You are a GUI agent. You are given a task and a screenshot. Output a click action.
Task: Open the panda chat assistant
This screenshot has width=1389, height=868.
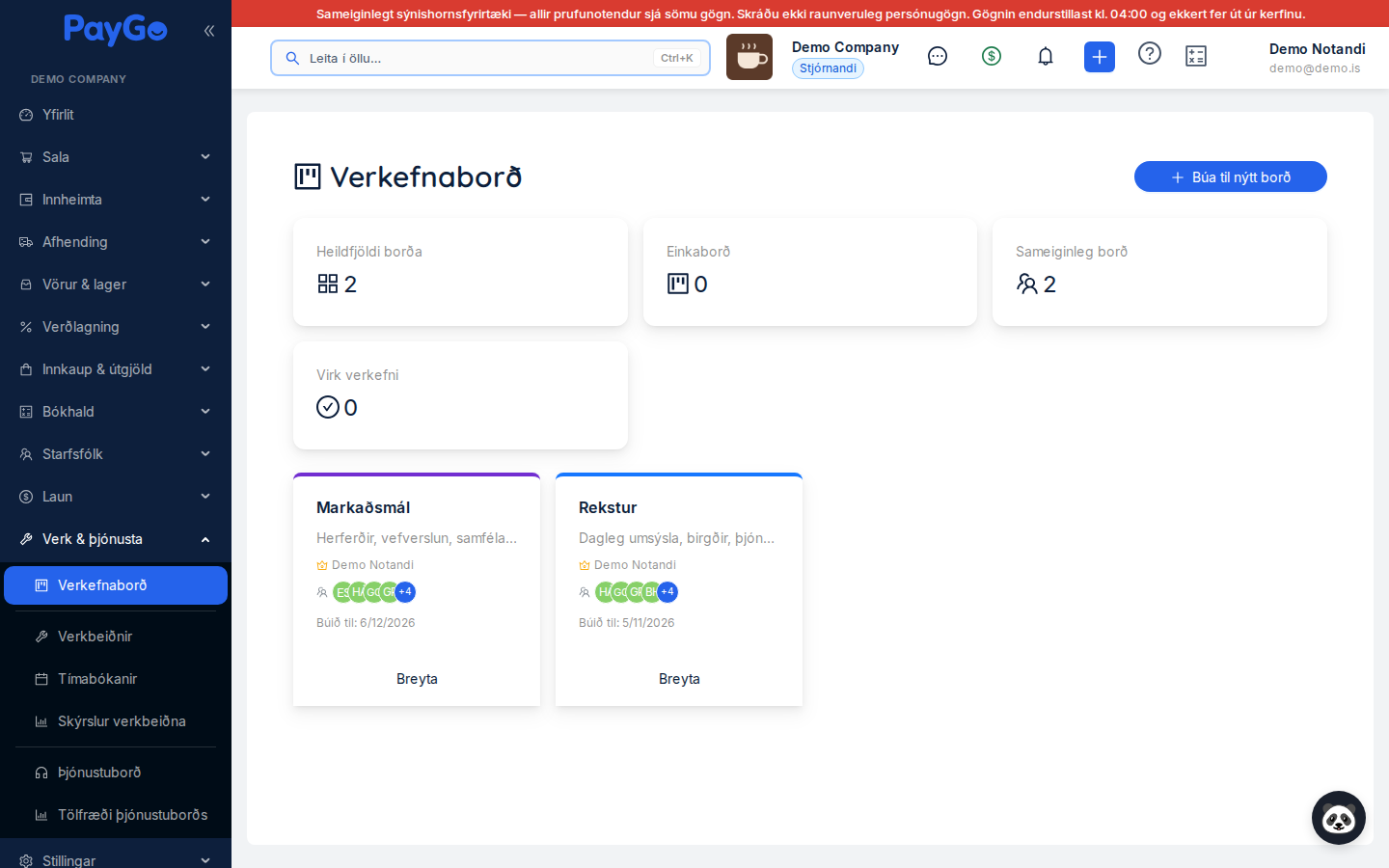point(1339,818)
